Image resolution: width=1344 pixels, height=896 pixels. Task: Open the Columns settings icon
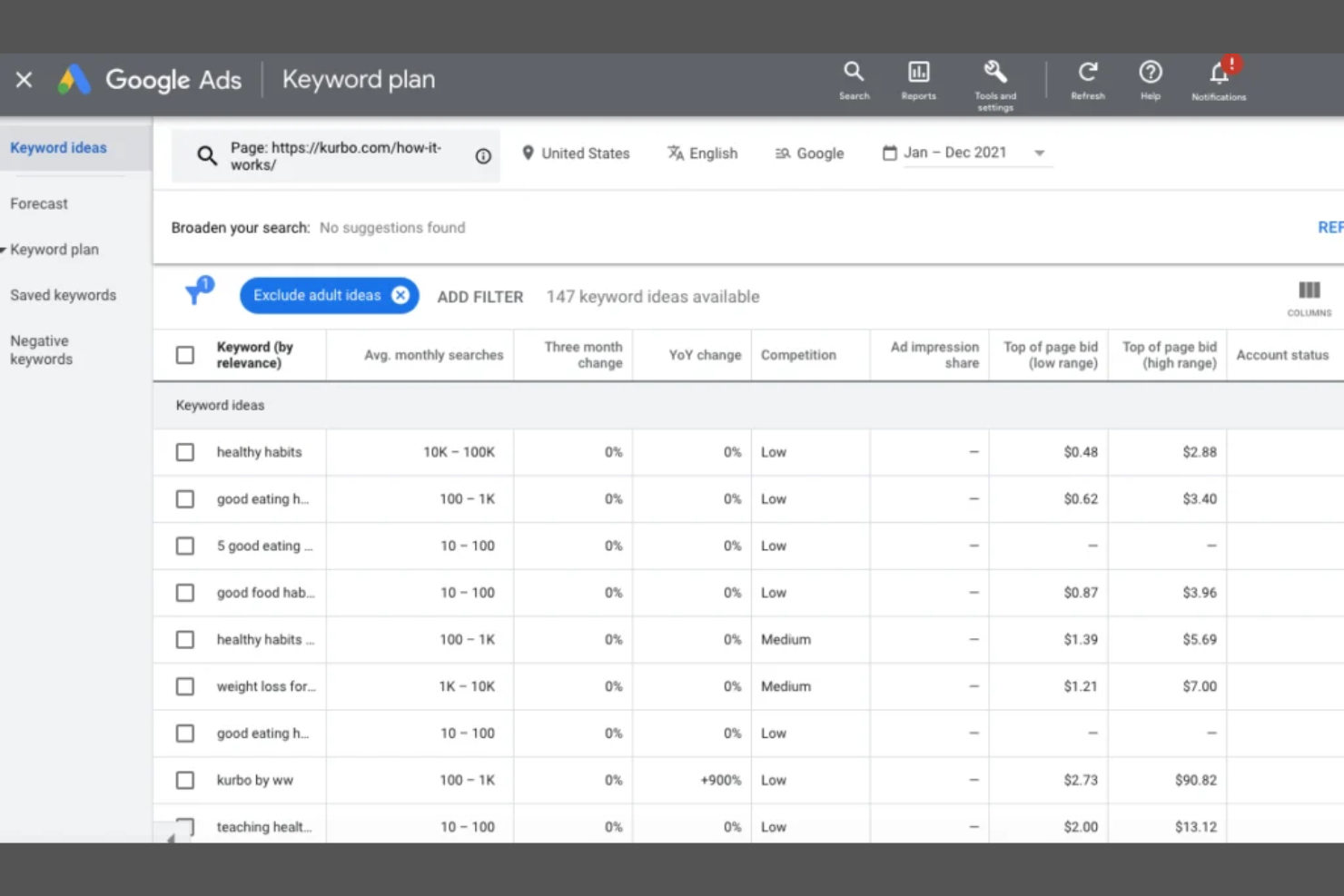(1309, 292)
